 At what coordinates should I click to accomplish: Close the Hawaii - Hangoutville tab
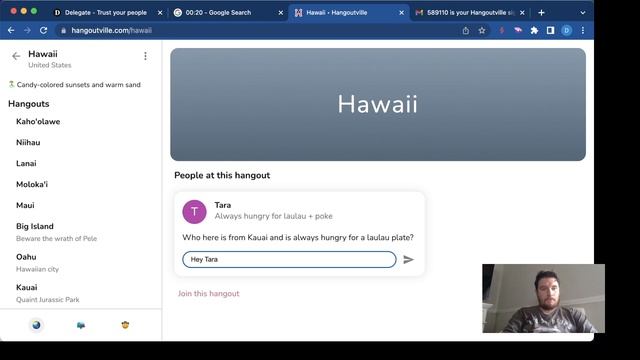[x=402, y=13]
